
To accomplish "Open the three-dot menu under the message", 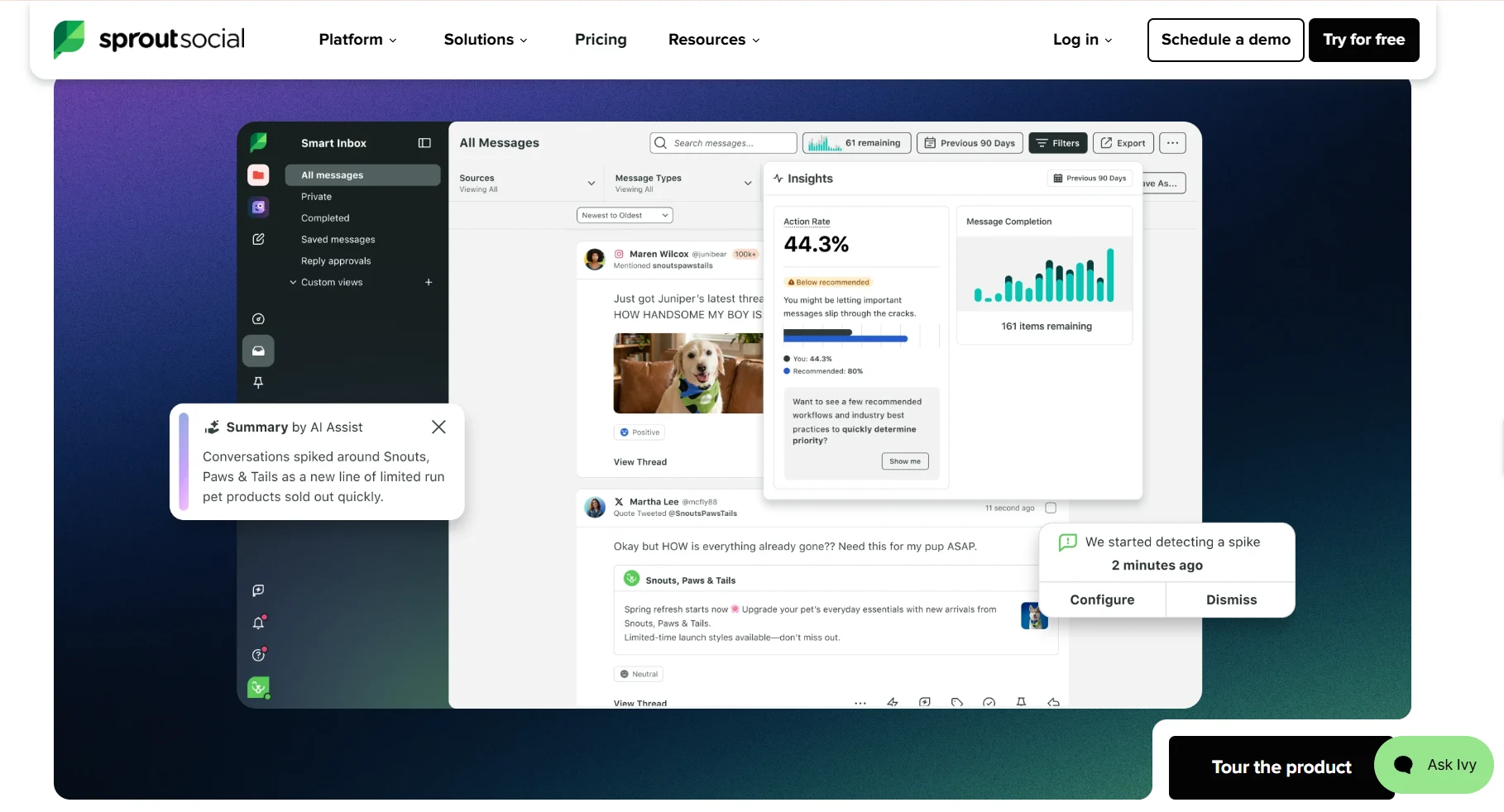I will click(x=860, y=703).
